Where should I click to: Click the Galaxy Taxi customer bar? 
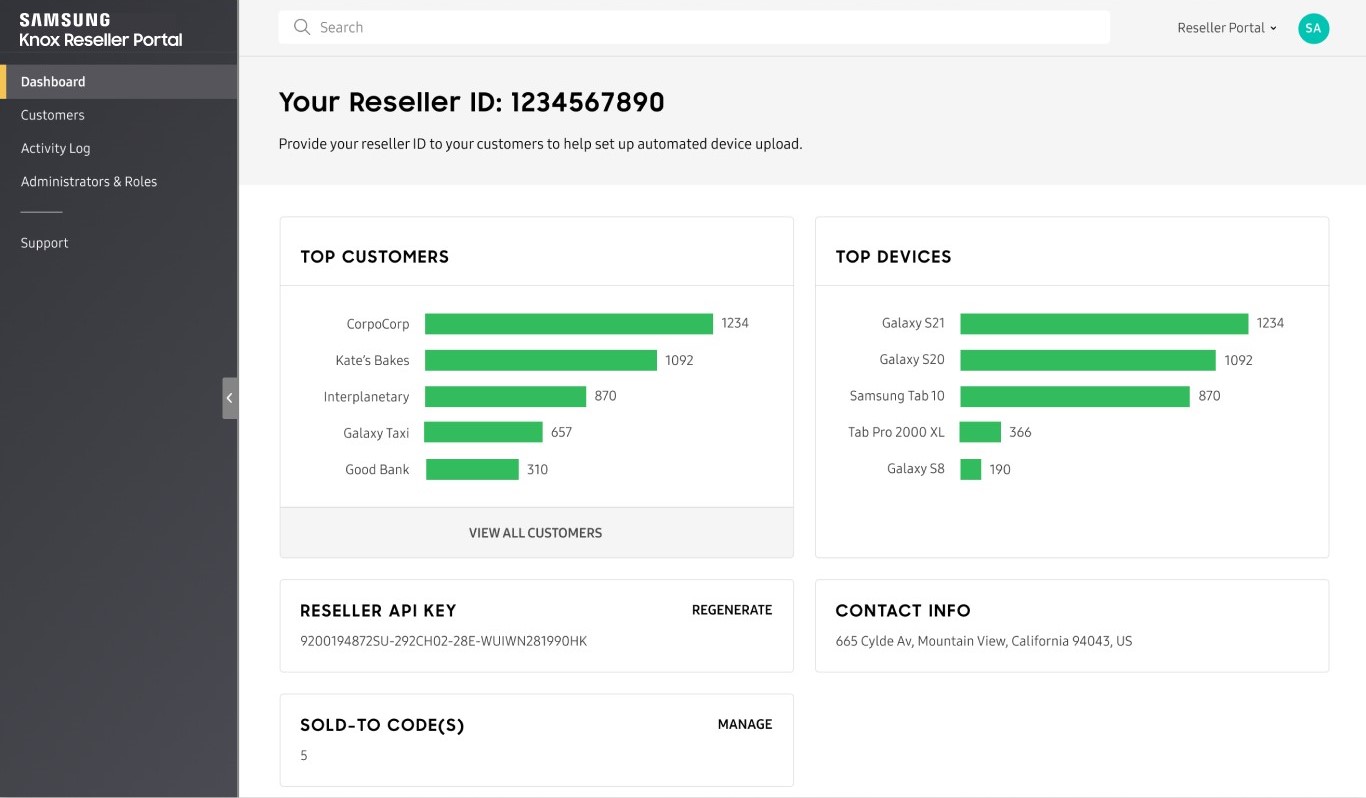coord(483,432)
